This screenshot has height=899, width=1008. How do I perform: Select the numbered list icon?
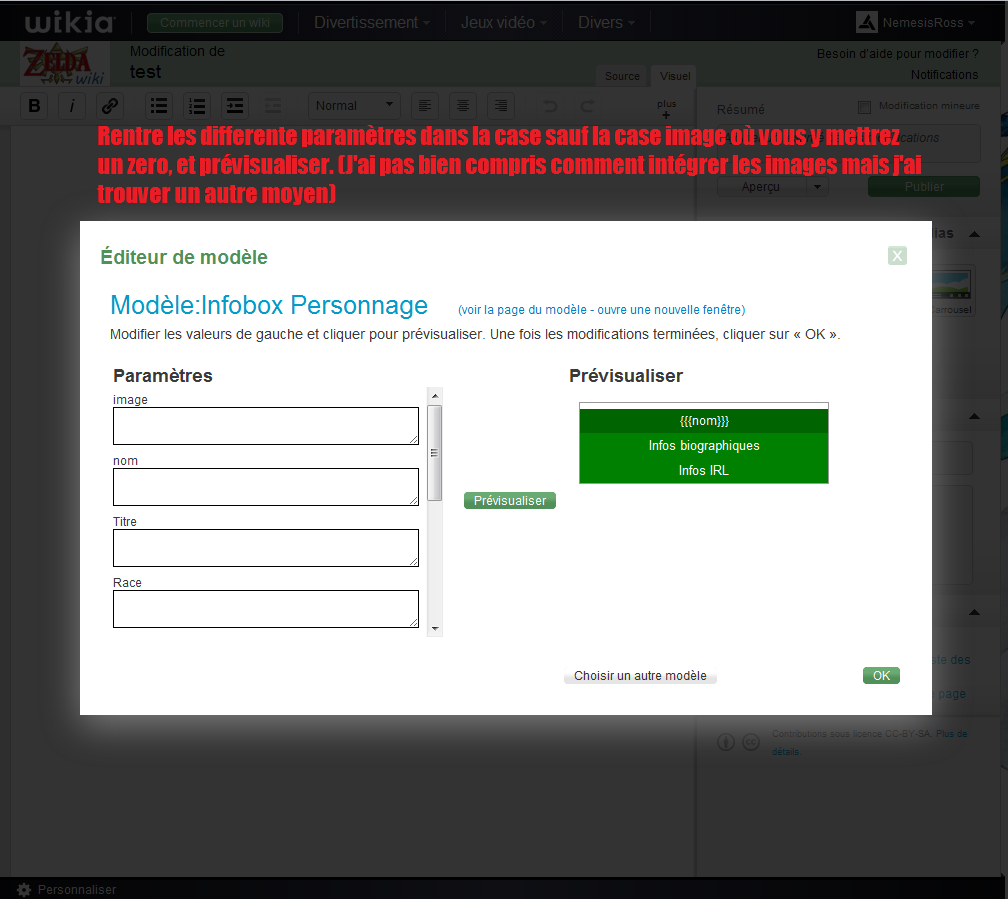pyautogui.click(x=196, y=106)
